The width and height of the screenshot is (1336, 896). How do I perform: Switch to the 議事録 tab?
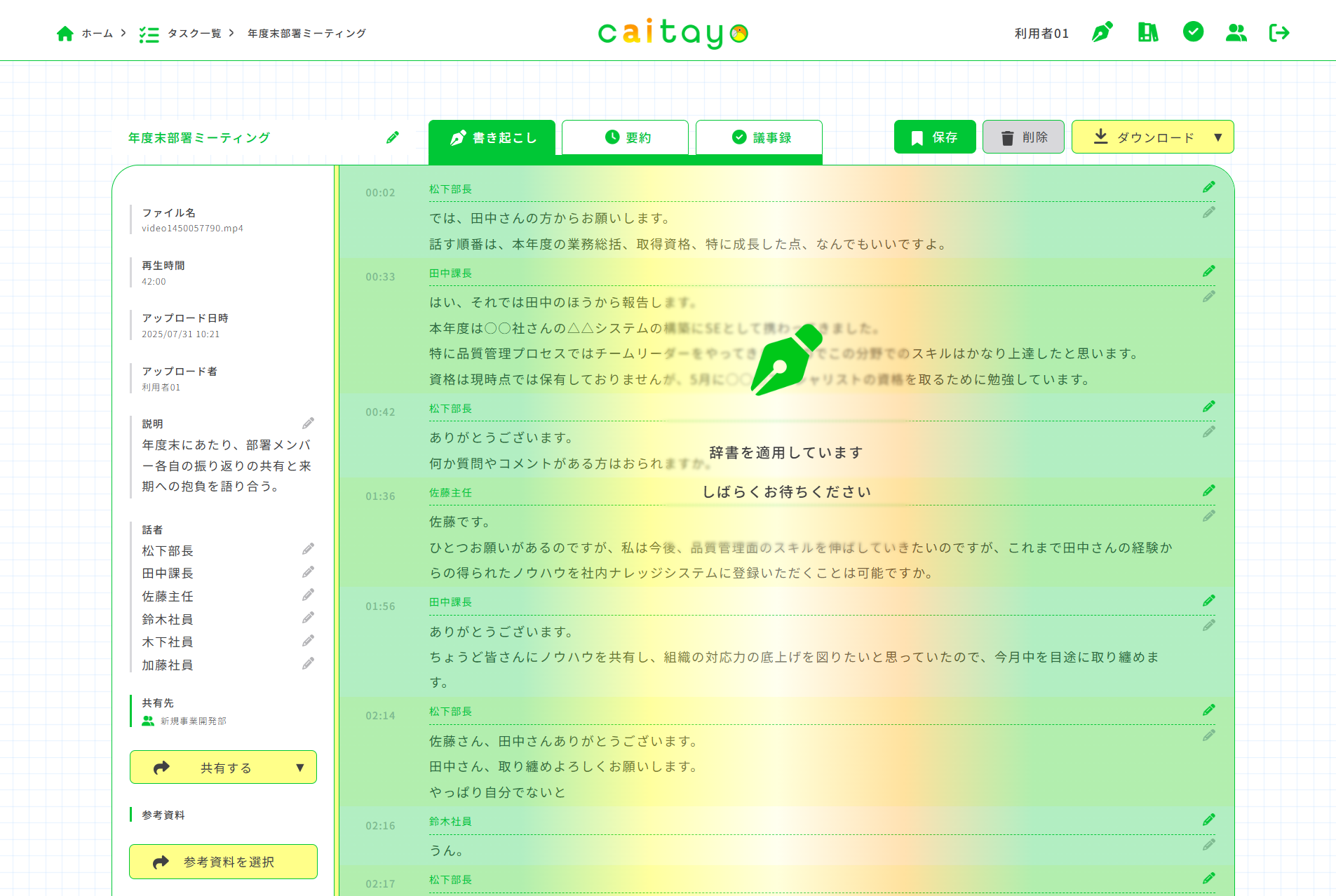coord(759,137)
